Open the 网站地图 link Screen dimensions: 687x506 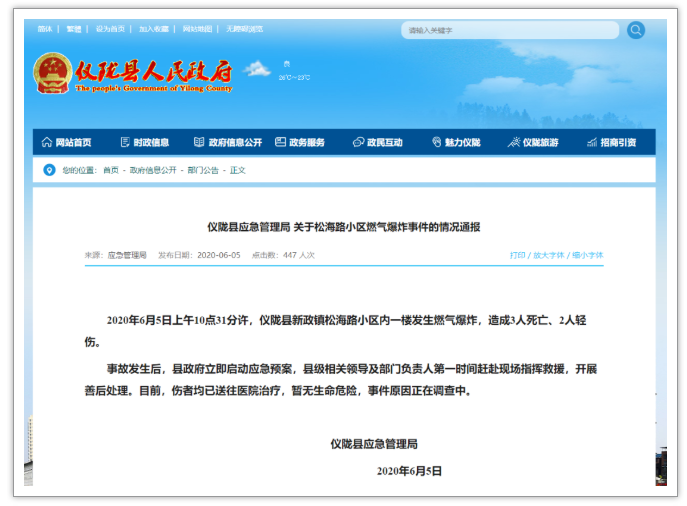(197, 29)
